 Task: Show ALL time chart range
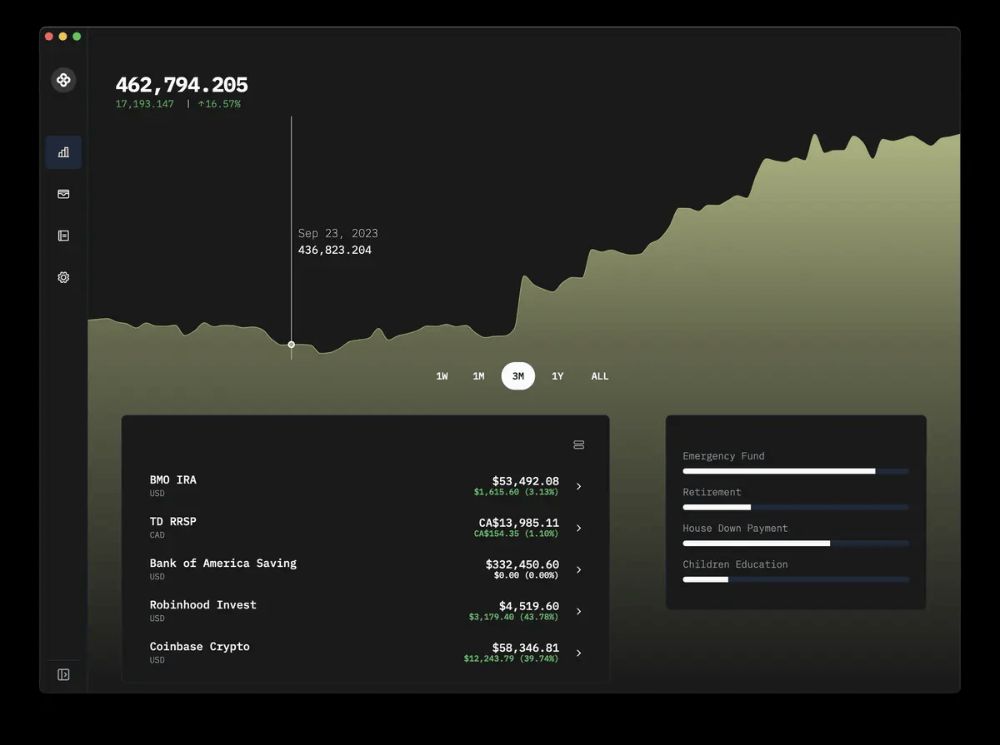(599, 376)
